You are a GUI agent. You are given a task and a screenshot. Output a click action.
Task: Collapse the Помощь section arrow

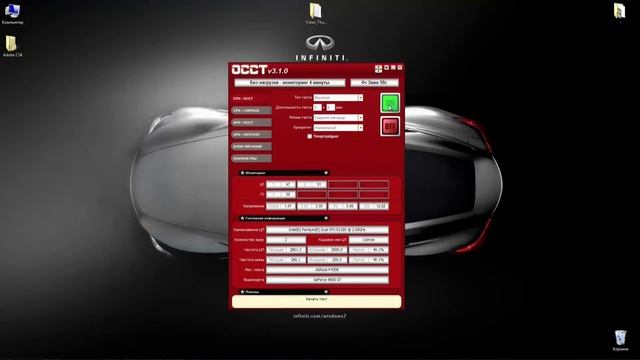(326, 292)
